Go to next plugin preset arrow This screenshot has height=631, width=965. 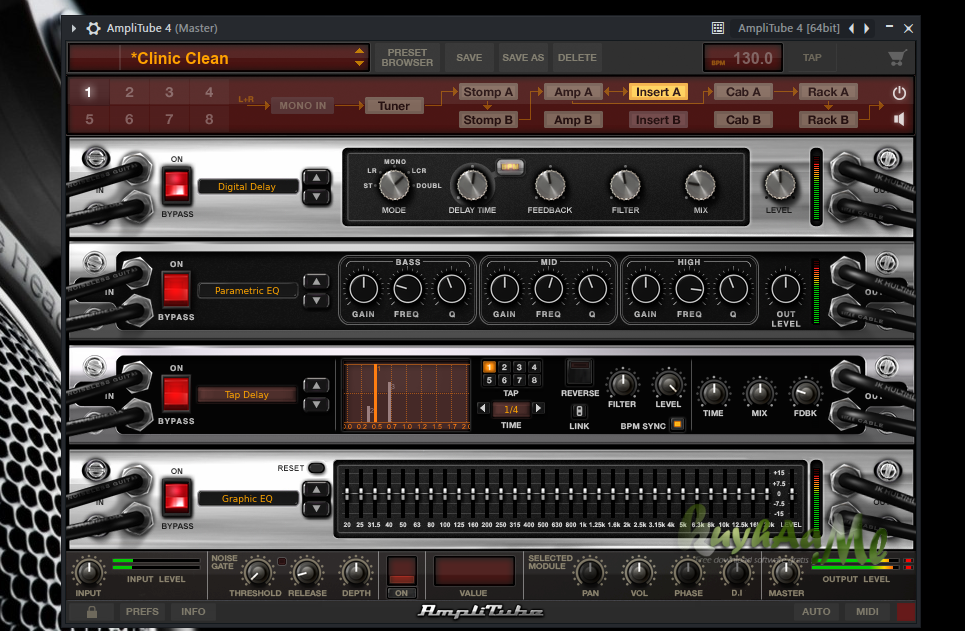867,28
